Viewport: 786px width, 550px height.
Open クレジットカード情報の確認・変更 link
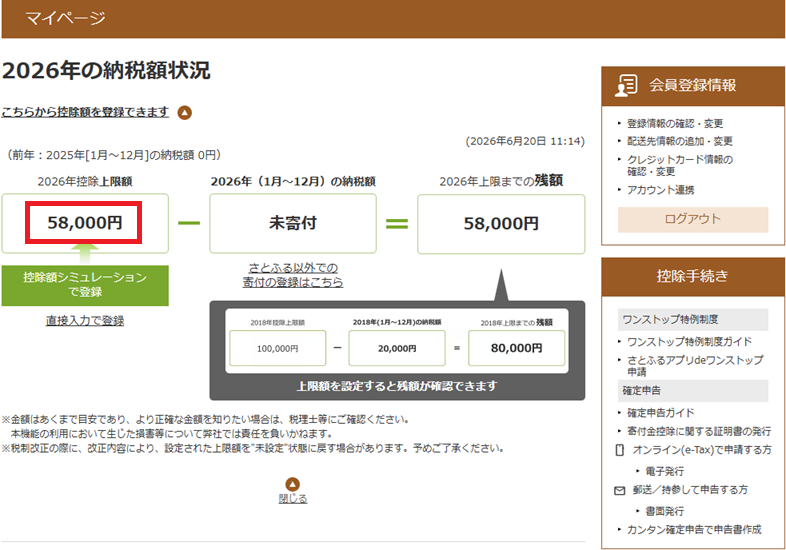(680, 165)
